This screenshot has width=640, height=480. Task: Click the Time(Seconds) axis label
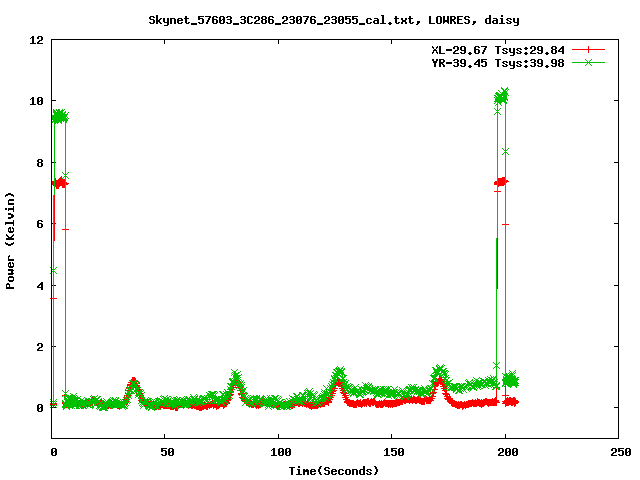333,471
